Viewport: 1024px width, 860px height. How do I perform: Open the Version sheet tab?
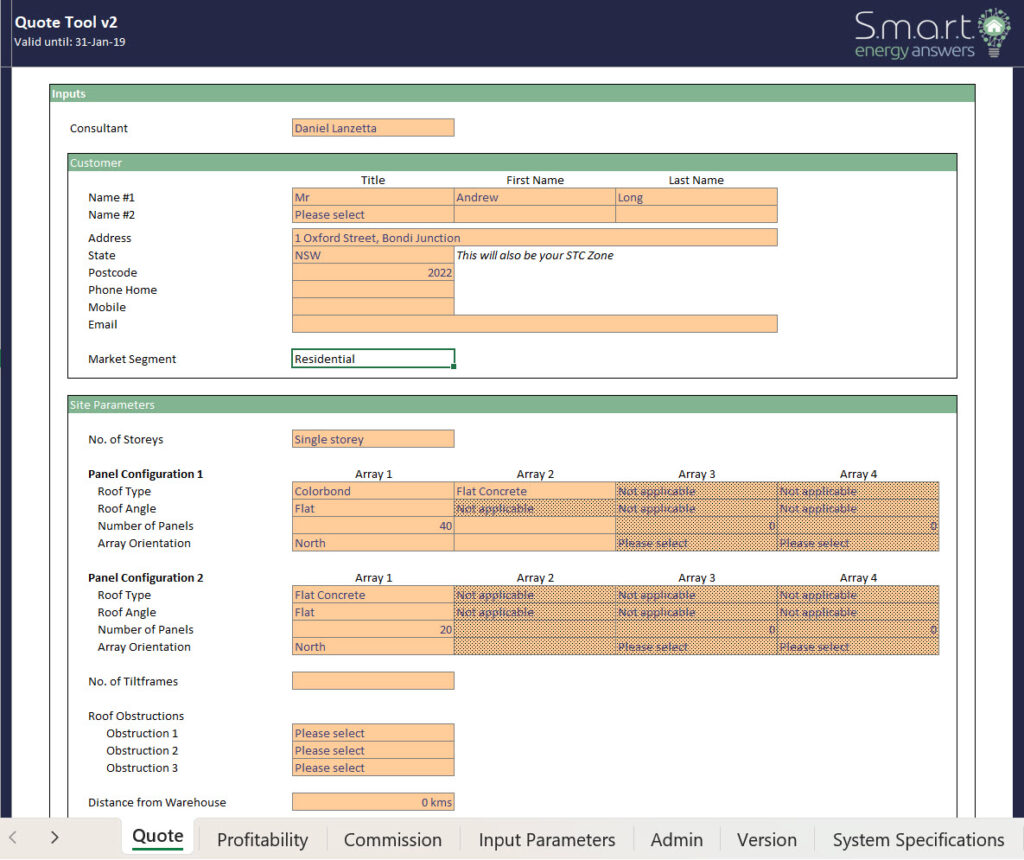coord(767,840)
